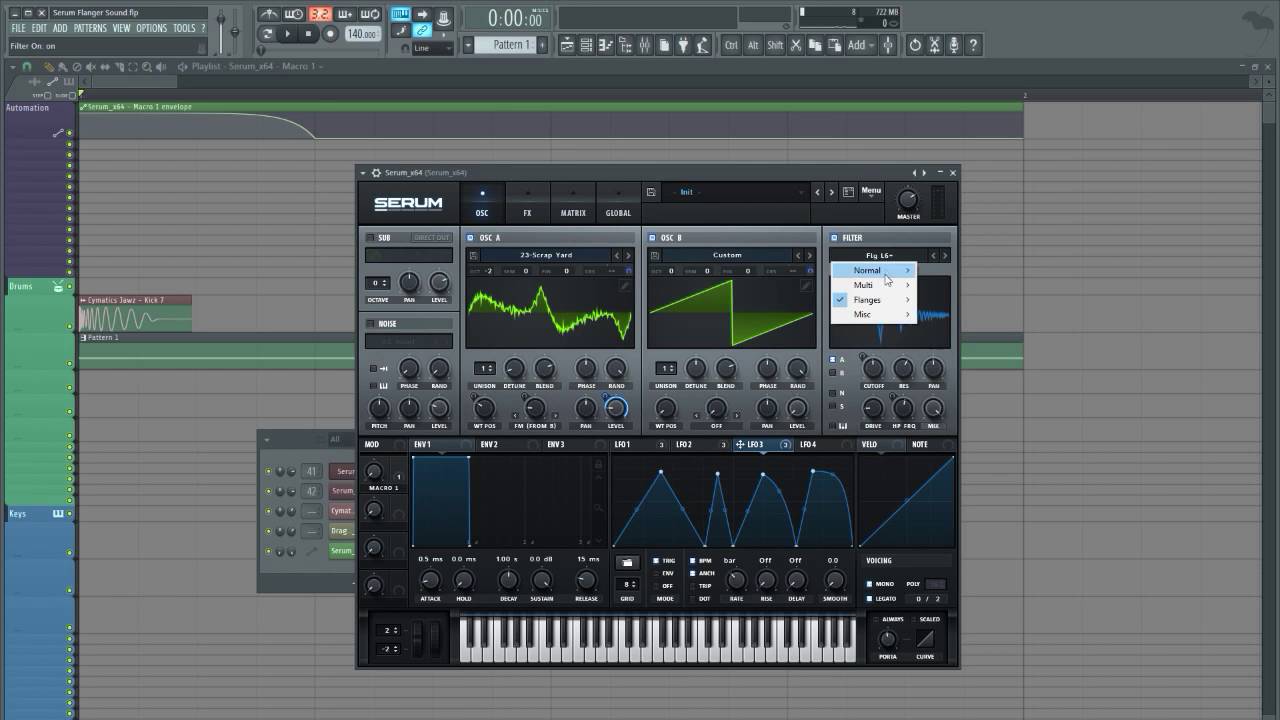
Task: Switch to the Global tab in Serum
Action: click(618, 201)
